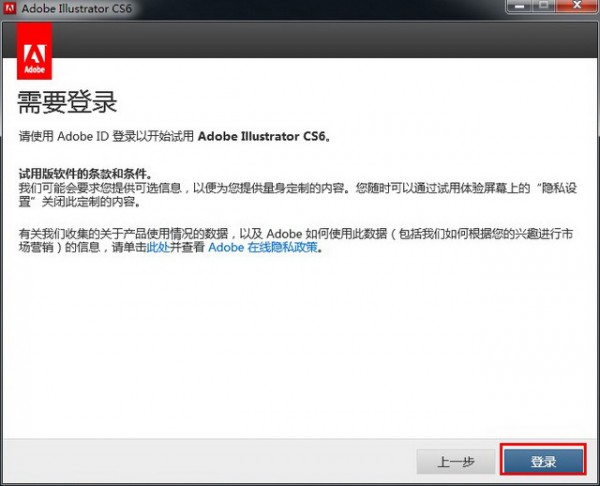600x486 pixels.
Task: Click the bold Adobe Illustrator CS6 product name
Action: coord(264,136)
